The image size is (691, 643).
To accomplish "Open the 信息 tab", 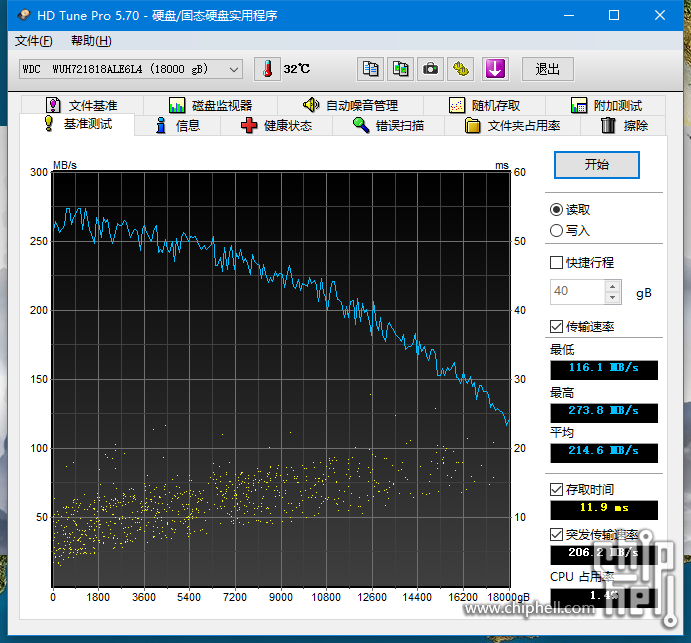I will click(178, 126).
